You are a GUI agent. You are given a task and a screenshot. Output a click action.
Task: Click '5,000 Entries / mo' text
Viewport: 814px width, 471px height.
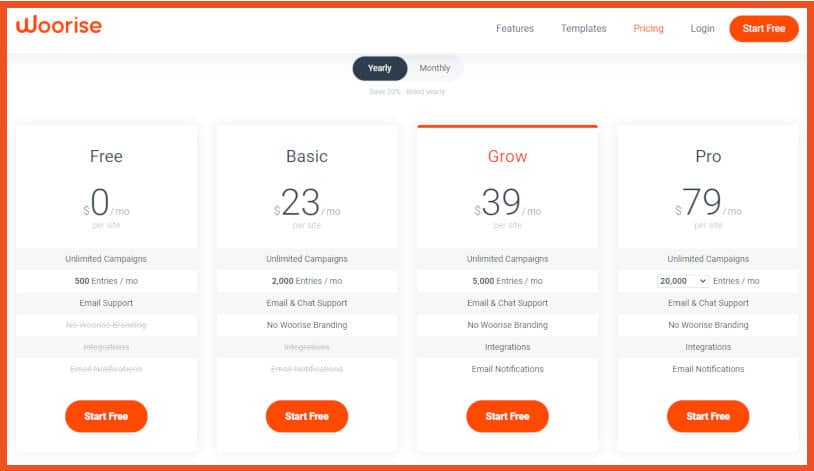click(x=507, y=281)
